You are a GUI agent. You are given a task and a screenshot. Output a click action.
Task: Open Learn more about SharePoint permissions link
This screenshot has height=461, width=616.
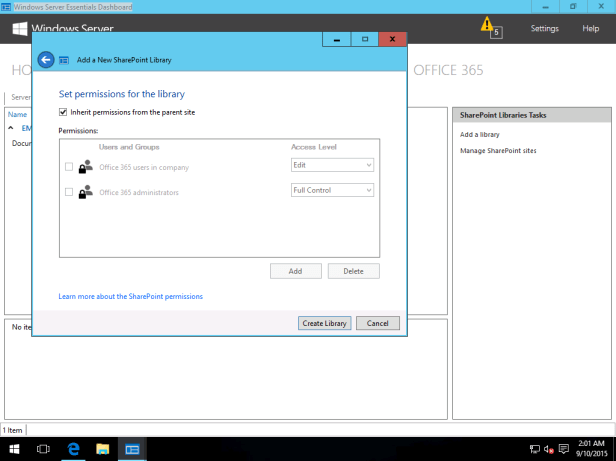click(x=130, y=297)
